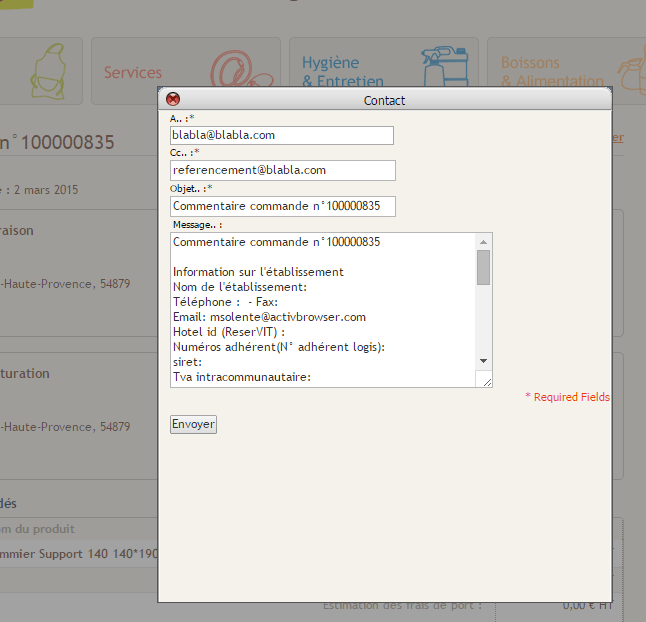646x622 pixels.
Task: Click the message scrollbar up arrow
Action: [483, 242]
